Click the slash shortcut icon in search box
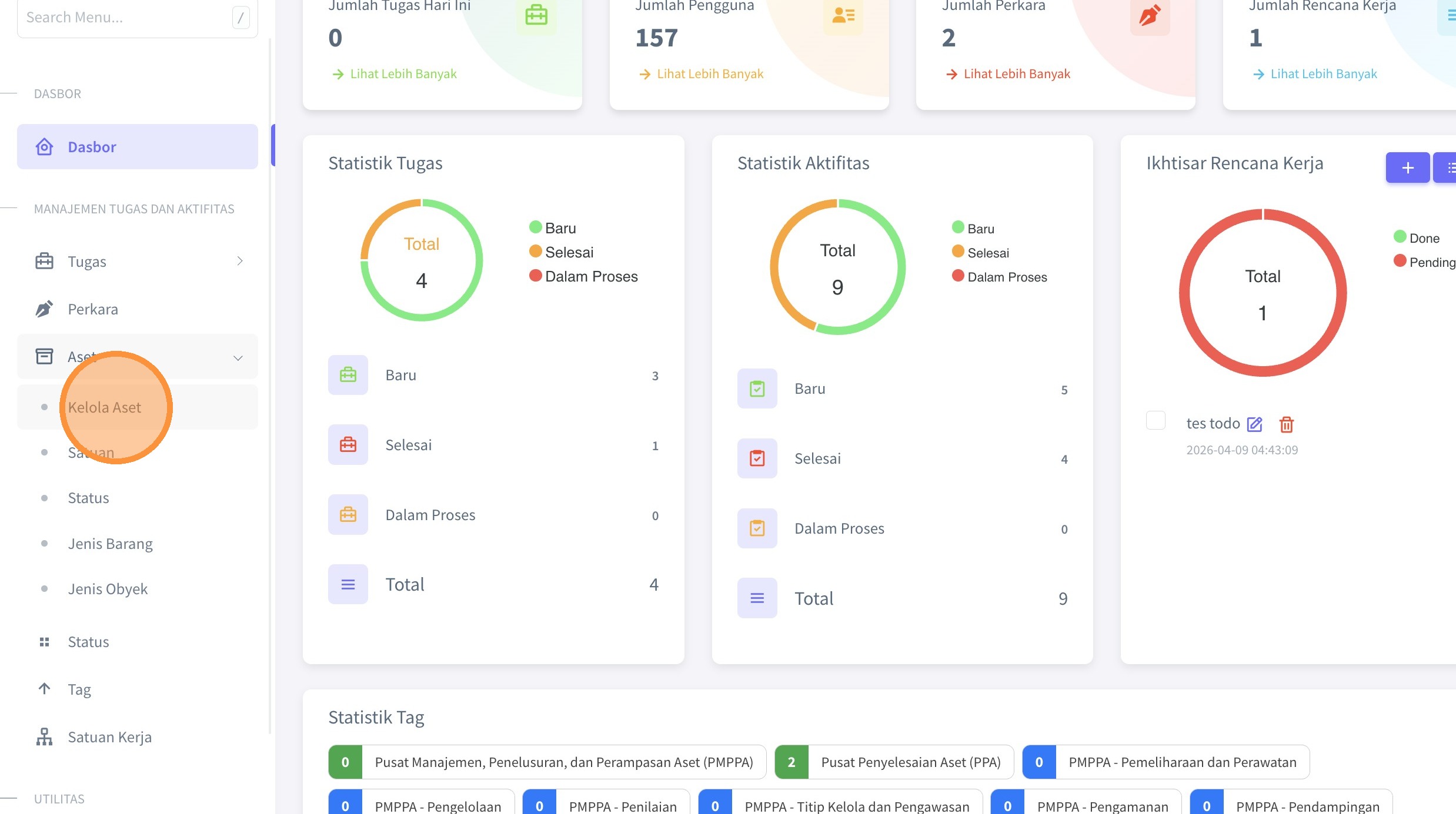The height and width of the screenshot is (814, 1456). point(241,18)
